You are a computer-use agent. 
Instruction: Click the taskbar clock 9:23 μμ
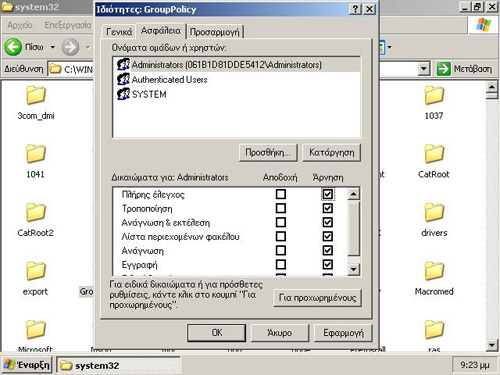click(475, 365)
